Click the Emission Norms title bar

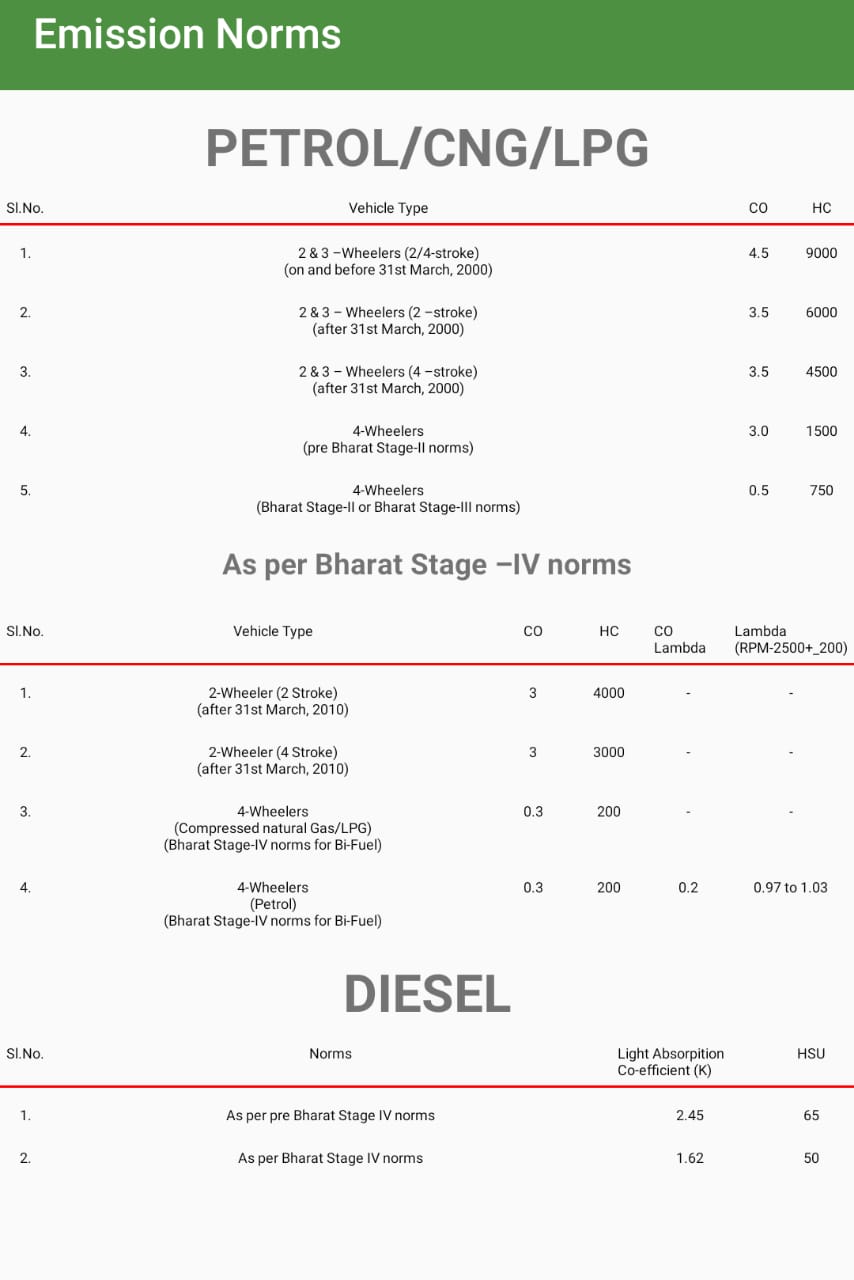[x=188, y=35]
